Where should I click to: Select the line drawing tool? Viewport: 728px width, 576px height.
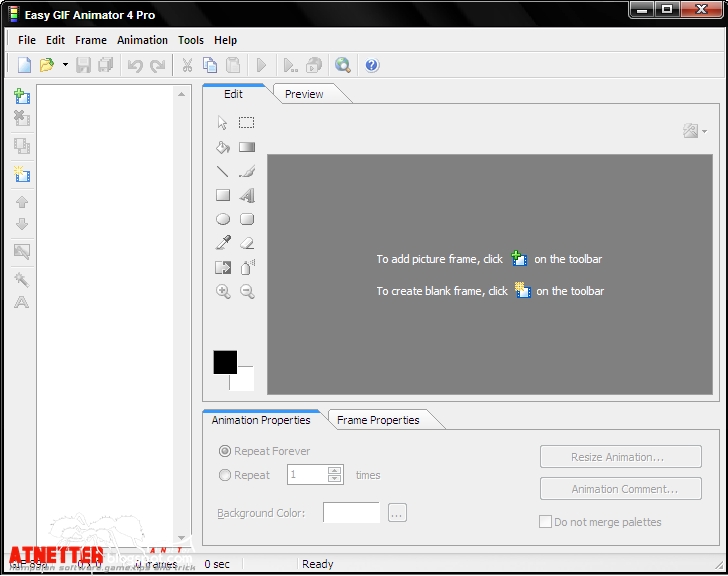click(x=223, y=171)
